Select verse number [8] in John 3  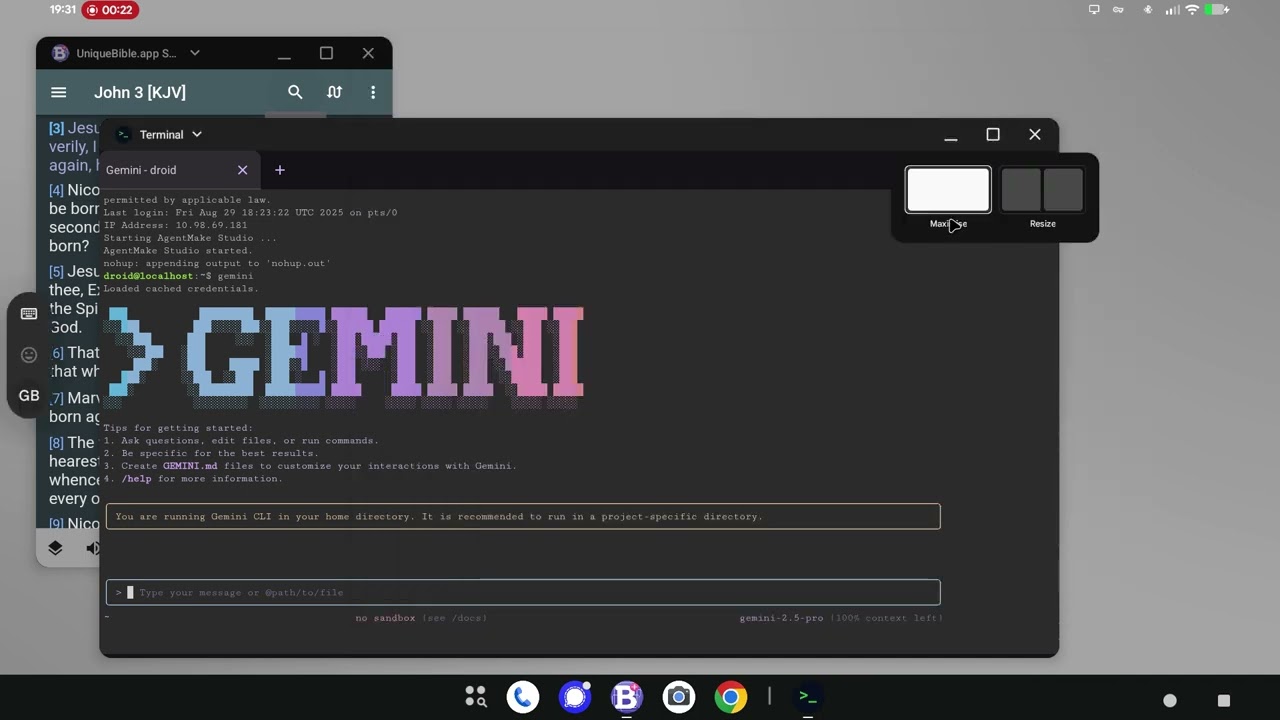click(56, 443)
